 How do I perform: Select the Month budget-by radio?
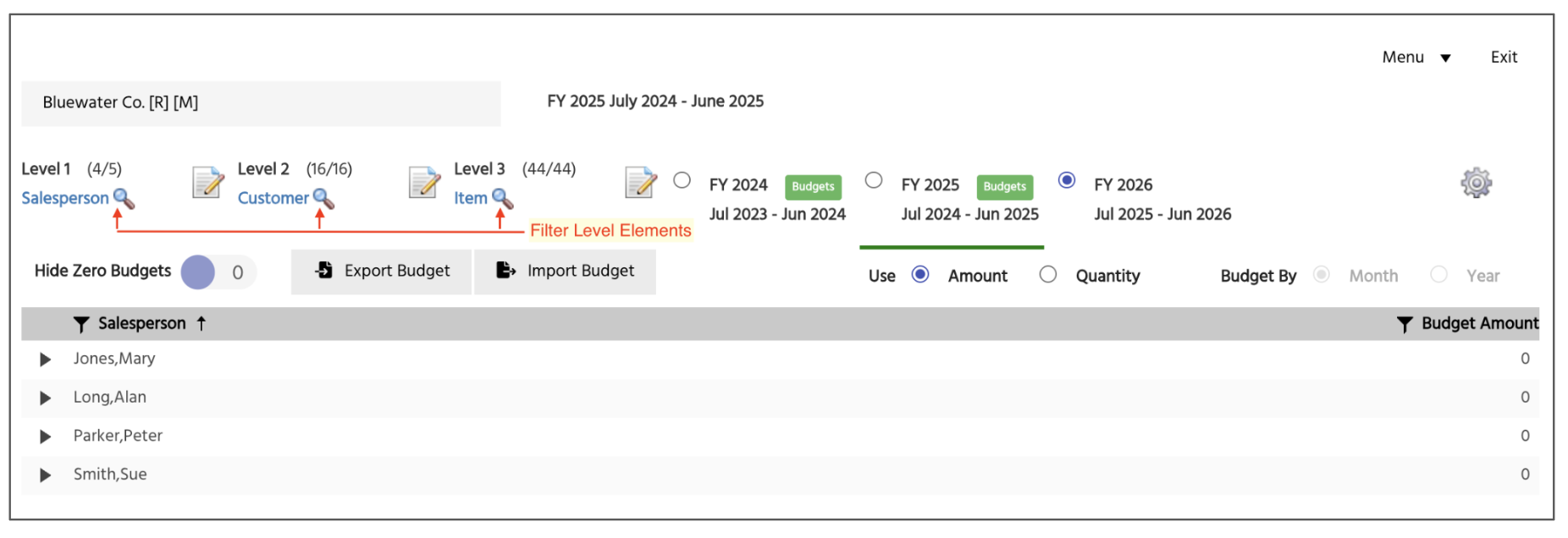(x=1322, y=274)
